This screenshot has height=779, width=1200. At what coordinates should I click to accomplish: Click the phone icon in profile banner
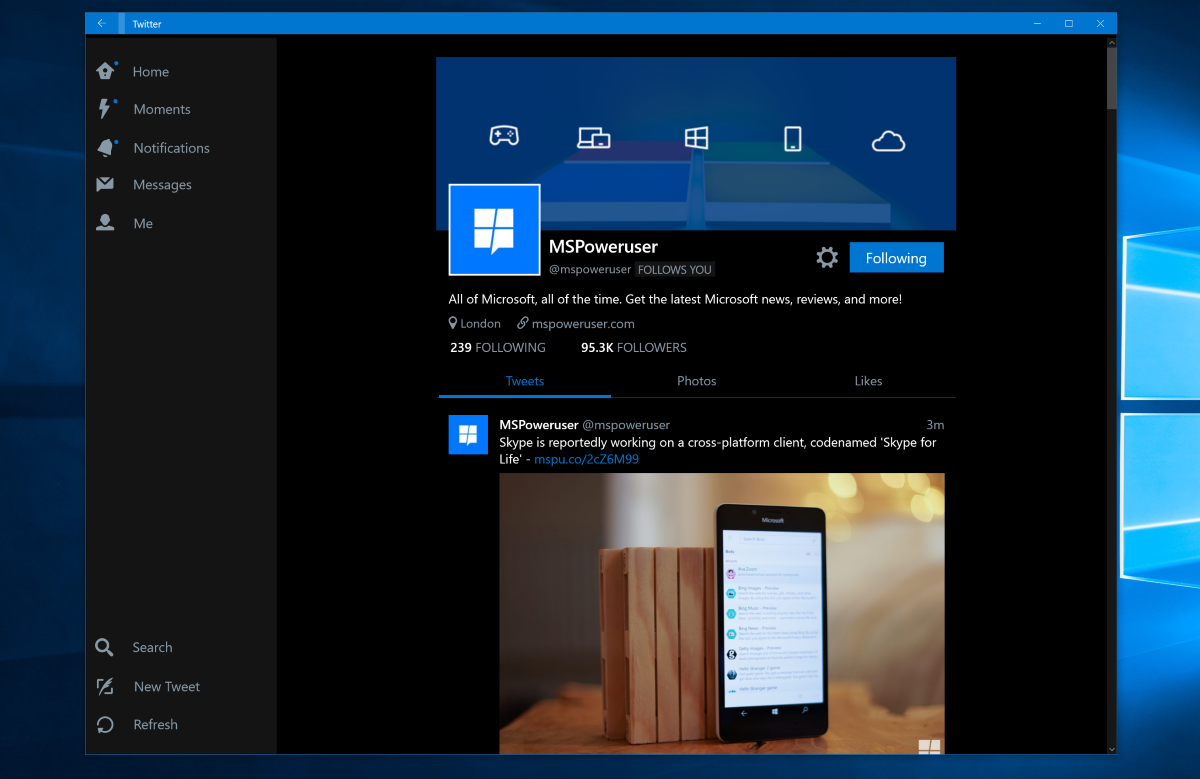pyautogui.click(x=793, y=138)
